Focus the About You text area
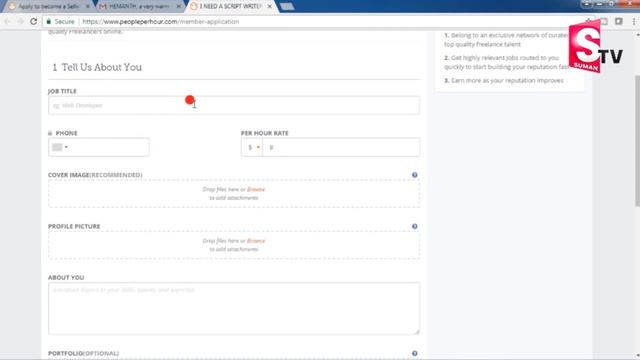Viewport: 640px width, 360px height. click(234, 309)
